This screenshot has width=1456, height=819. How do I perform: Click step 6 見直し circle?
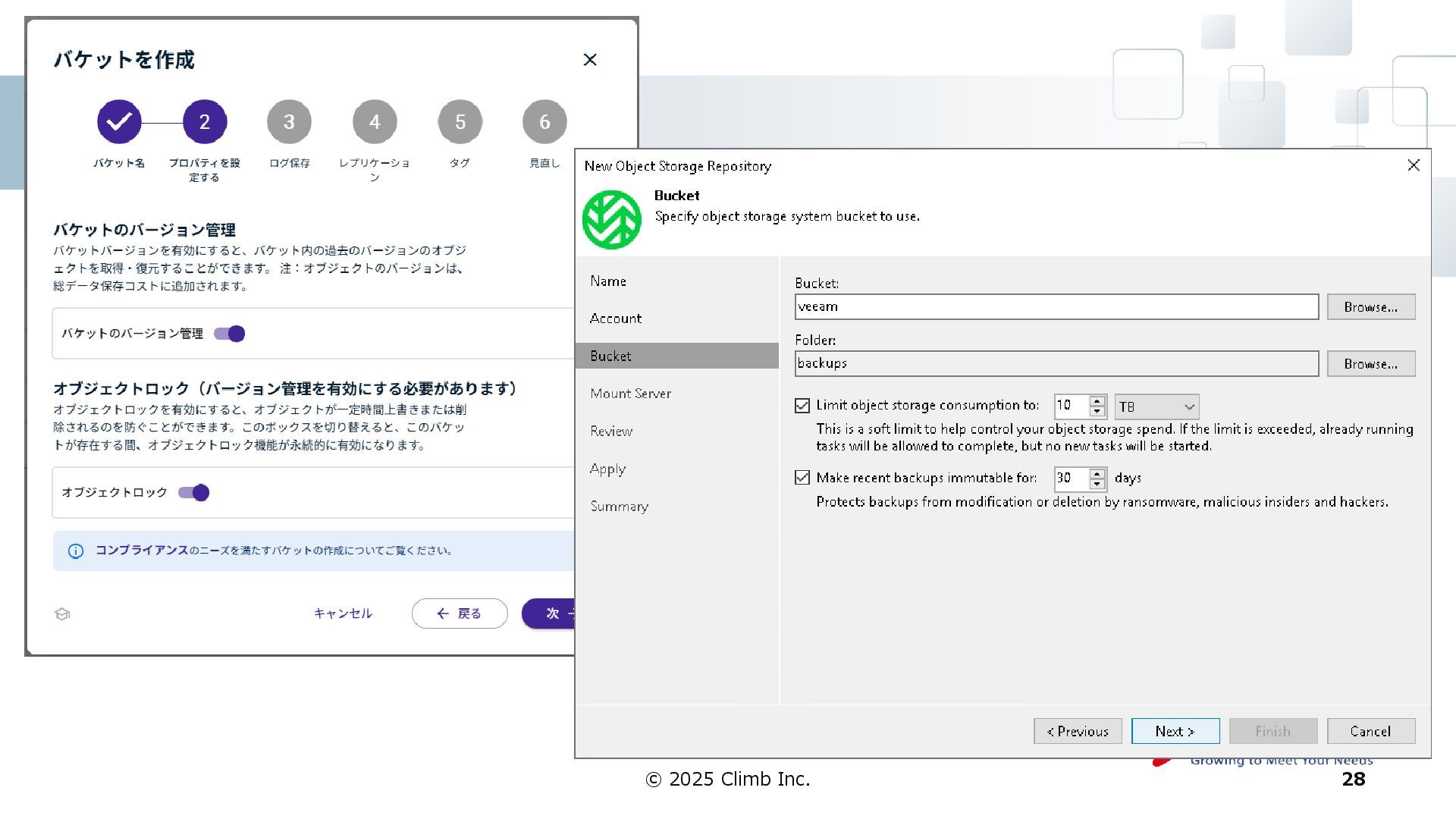[x=544, y=121]
